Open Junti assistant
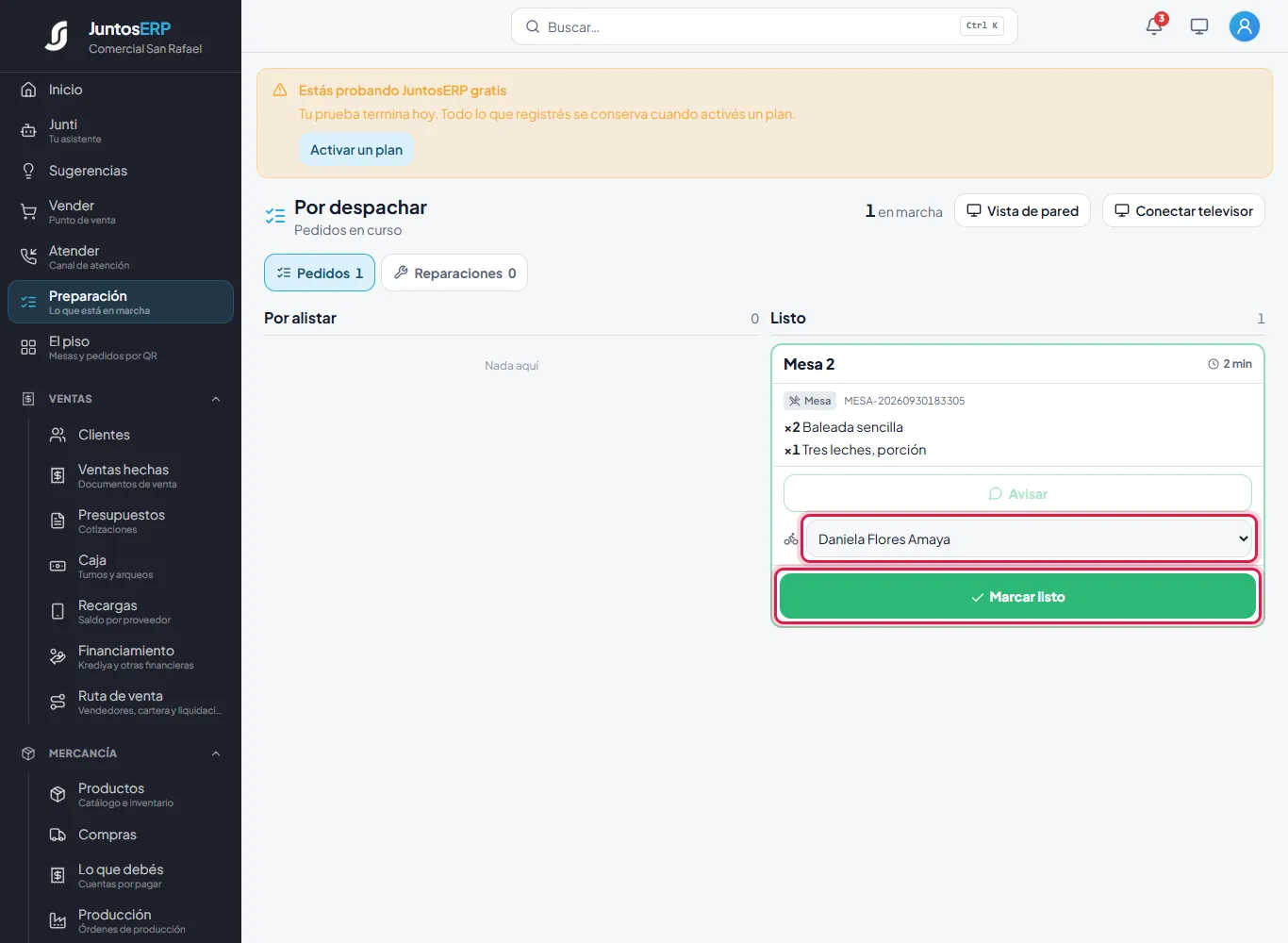Viewport: 1288px width, 943px height. (121, 130)
